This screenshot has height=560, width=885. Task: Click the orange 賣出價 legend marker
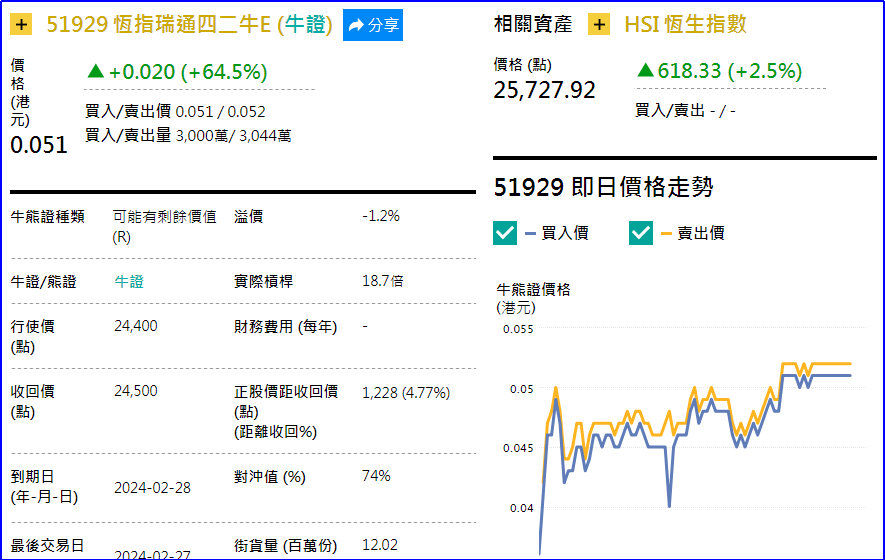[666, 233]
